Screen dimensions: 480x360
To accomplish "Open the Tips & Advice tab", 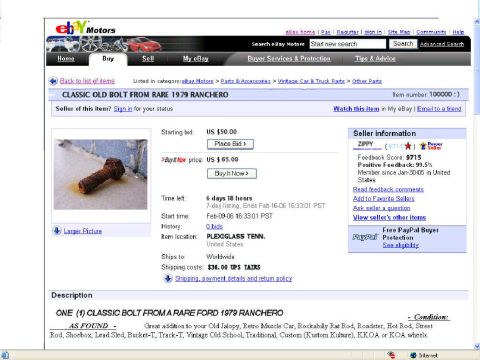I will 375,59.
